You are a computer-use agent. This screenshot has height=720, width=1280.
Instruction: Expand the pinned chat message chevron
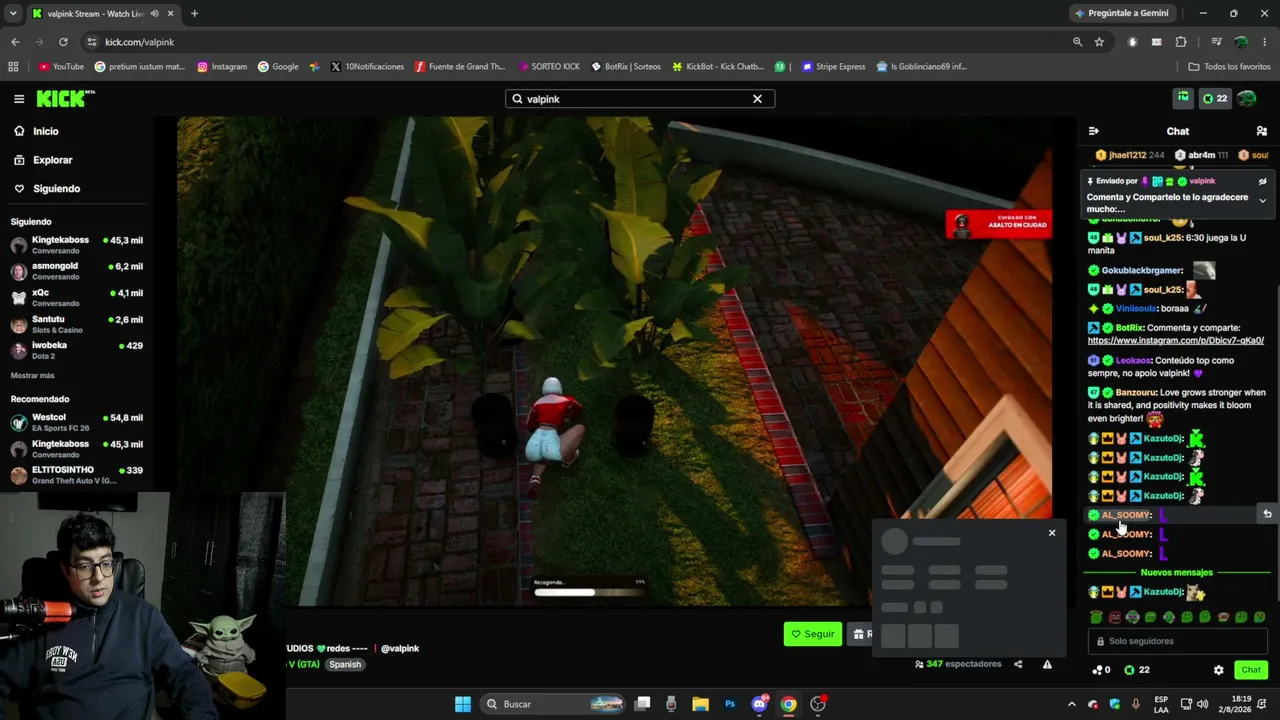(1262, 201)
